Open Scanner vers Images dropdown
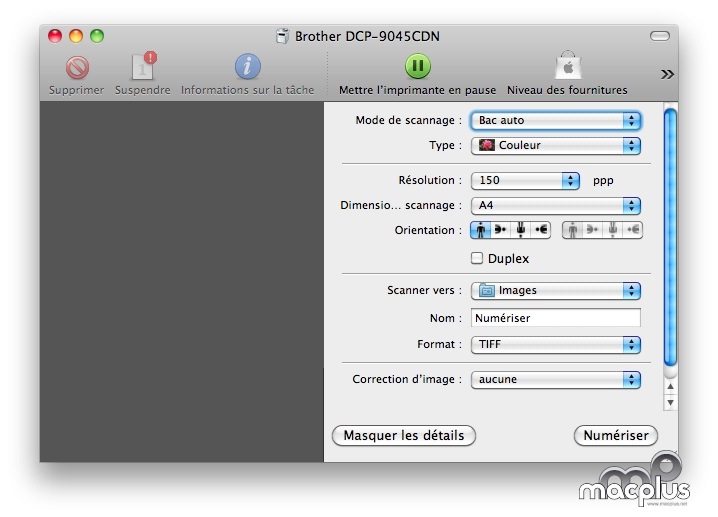The width and height of the screenshot is (718, 517). tap(555, 291)
